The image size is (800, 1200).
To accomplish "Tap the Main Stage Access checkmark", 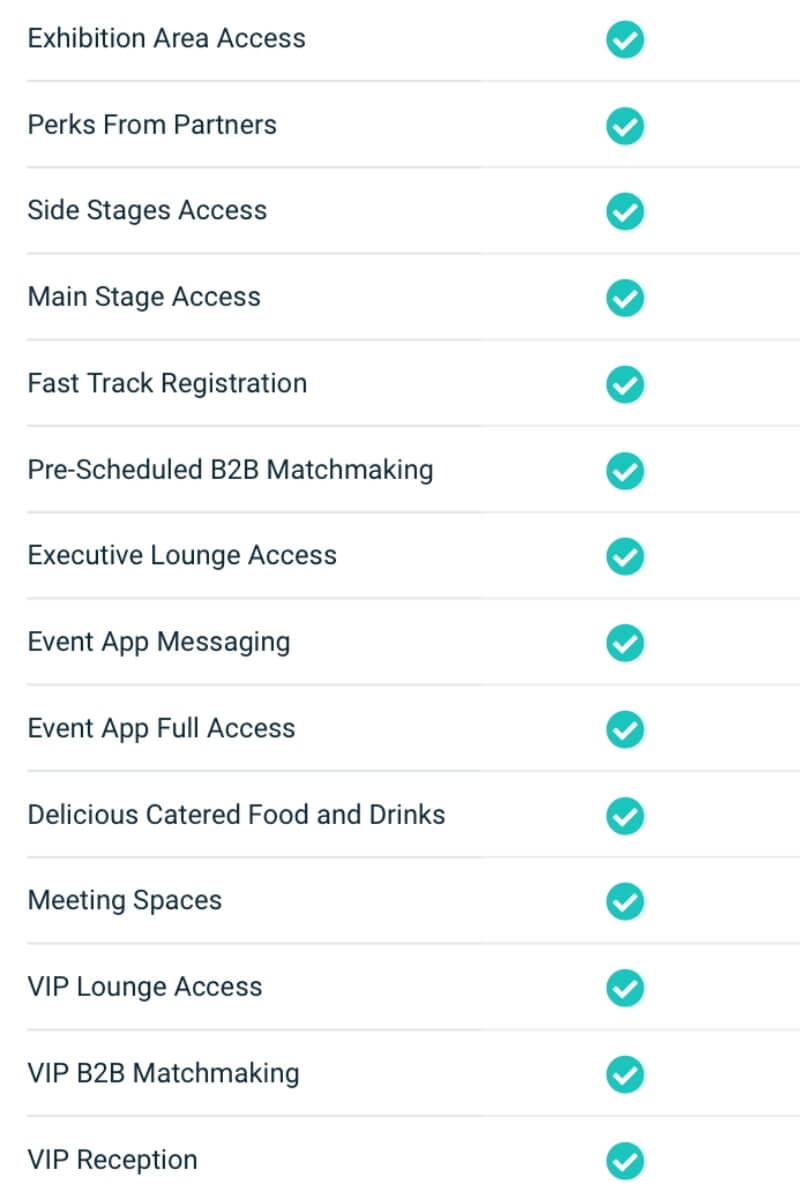I will pyautogui.click(x=625, y=298).
